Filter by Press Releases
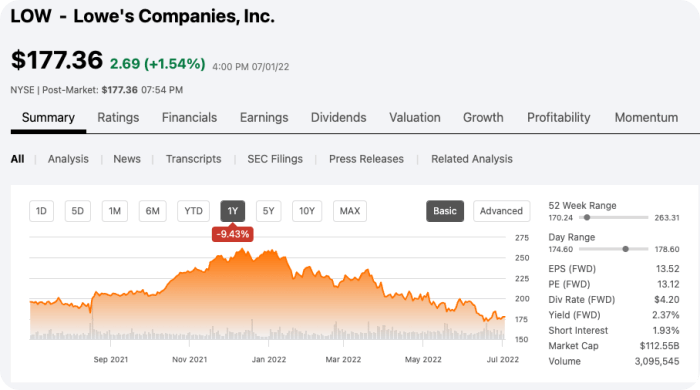The height and width of the screenshot is (390, 700). point(366,159)
